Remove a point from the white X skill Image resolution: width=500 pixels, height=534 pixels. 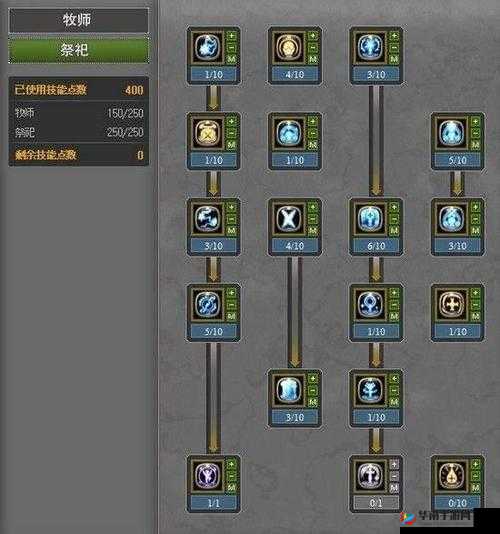click(x=313, y=219)
